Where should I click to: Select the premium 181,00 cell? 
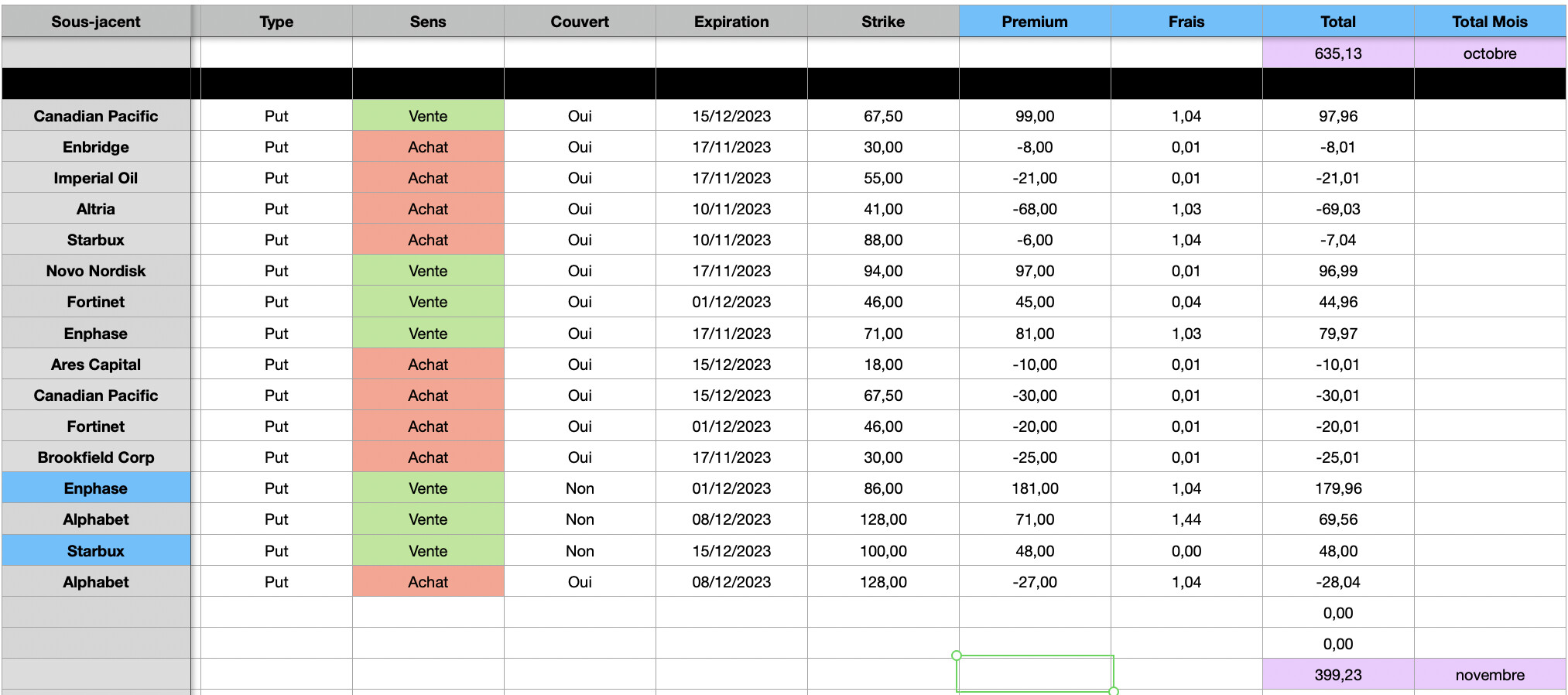coord(1035,488)
